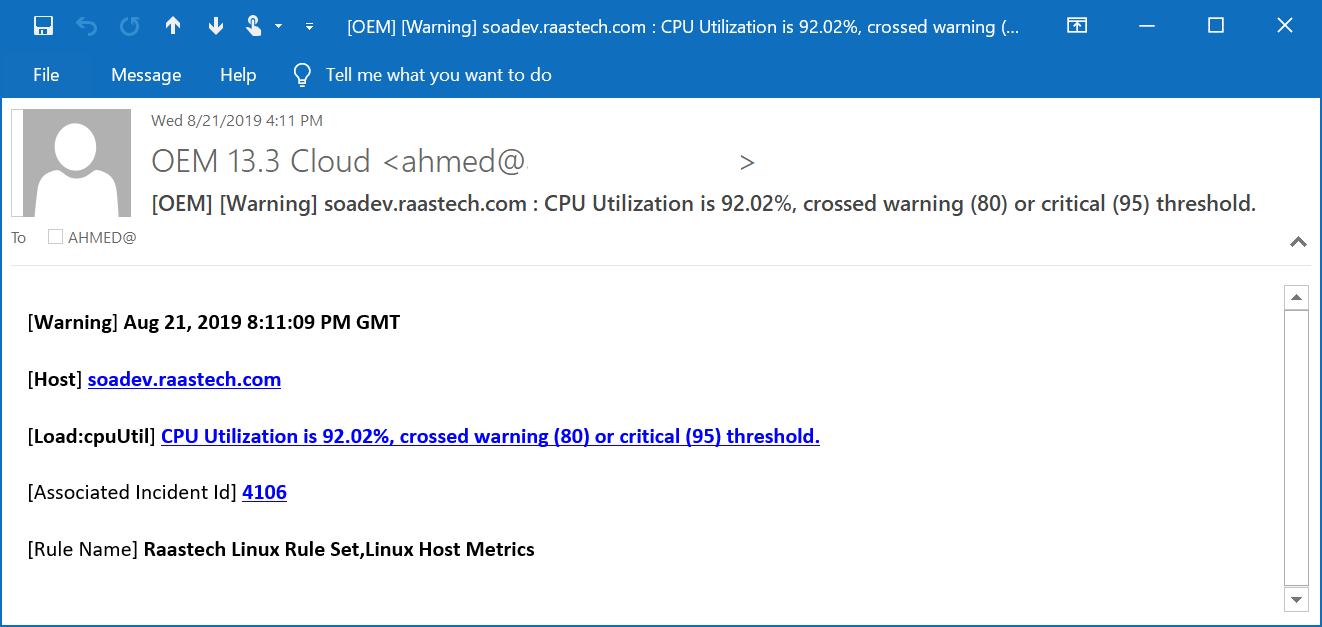Open the Help tab
The image size is (1322, 627).
click(238, 75)
